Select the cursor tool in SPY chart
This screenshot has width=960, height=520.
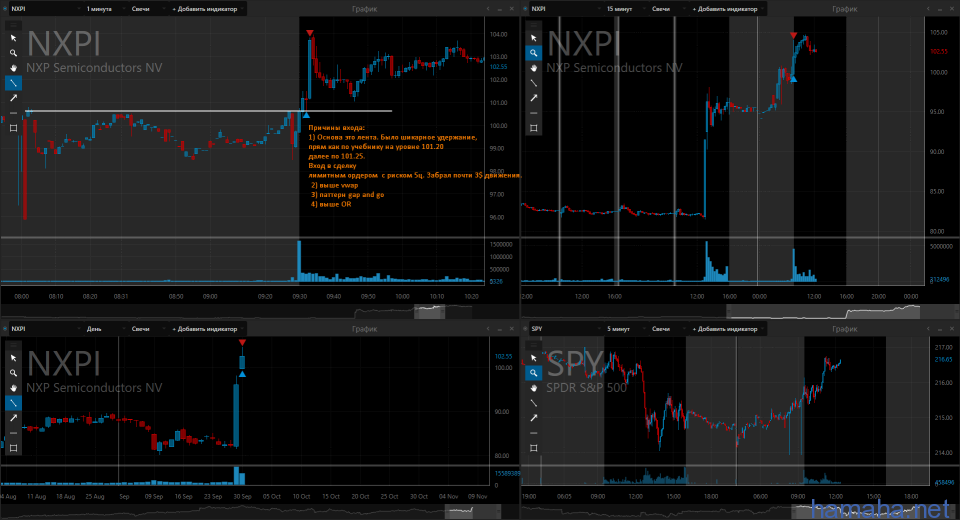[534, 358]
